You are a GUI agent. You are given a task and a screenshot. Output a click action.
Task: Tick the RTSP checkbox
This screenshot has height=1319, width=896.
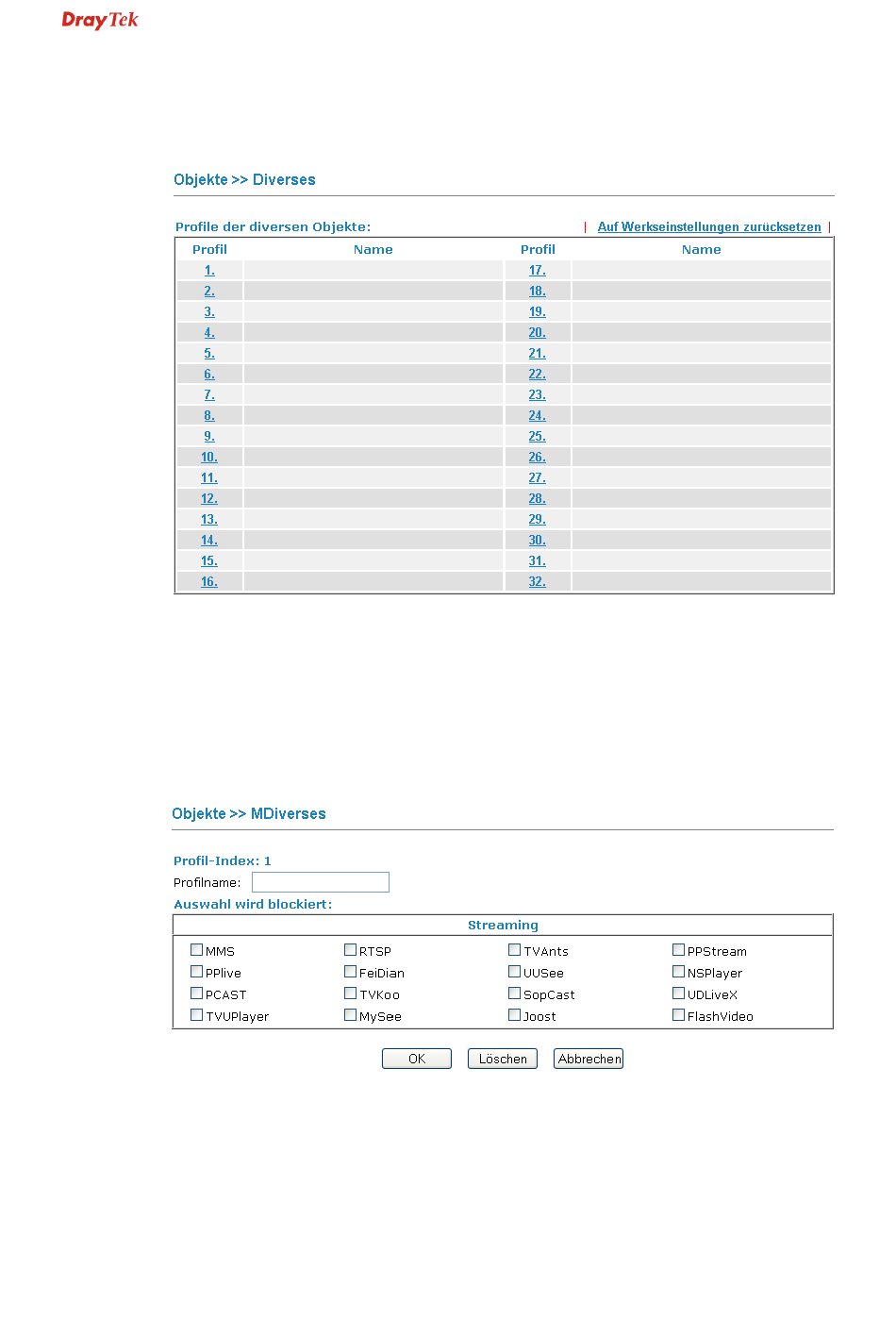(x=350, y=950)
